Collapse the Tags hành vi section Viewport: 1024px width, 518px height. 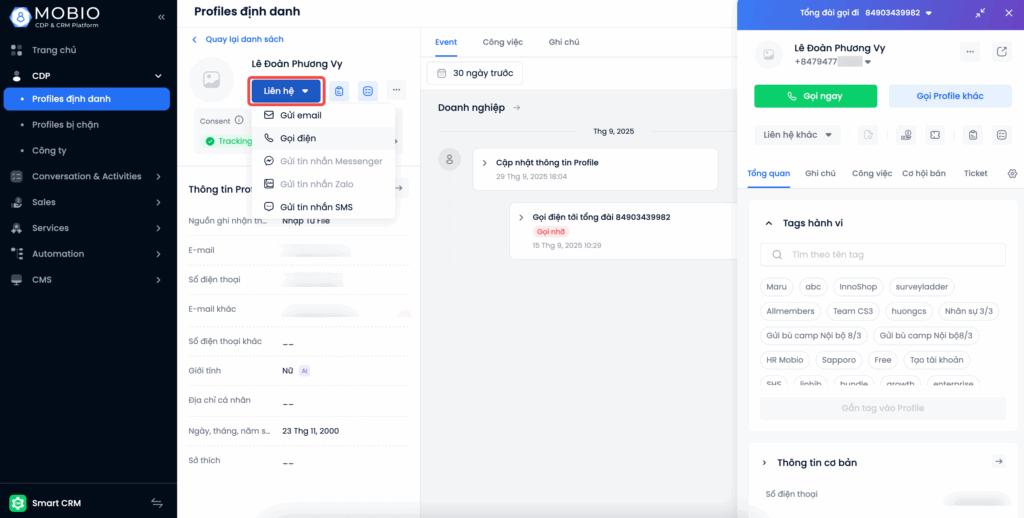(x=768, y=223)
